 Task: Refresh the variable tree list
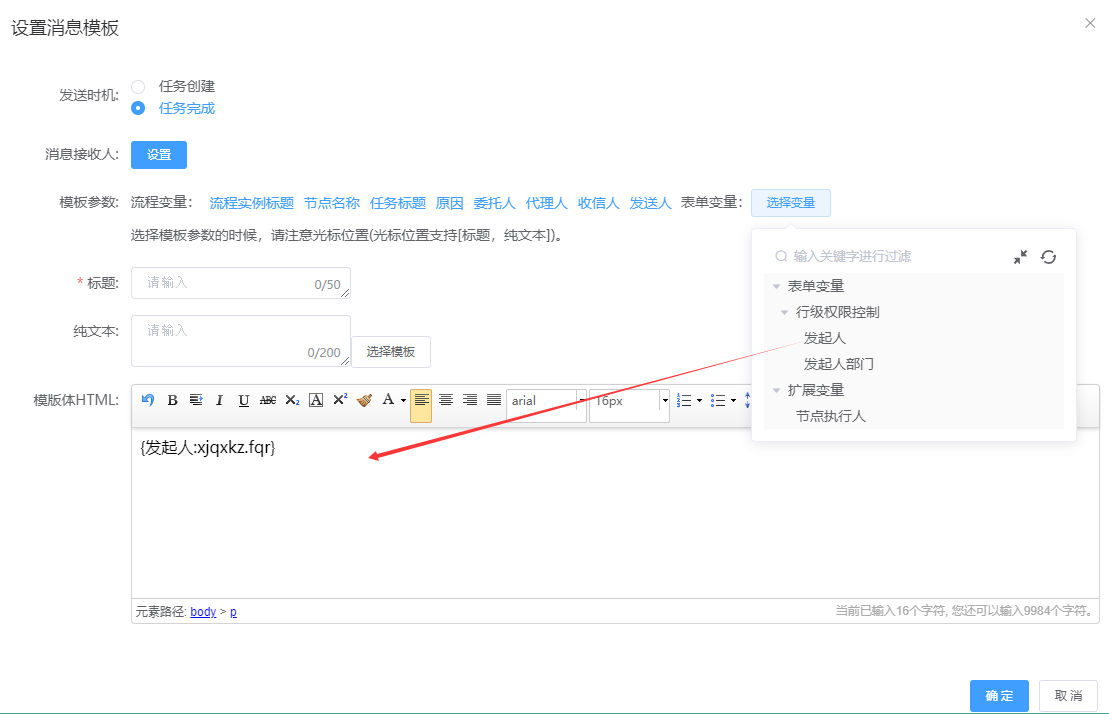pyautogui.click(x=1048, y=257)
